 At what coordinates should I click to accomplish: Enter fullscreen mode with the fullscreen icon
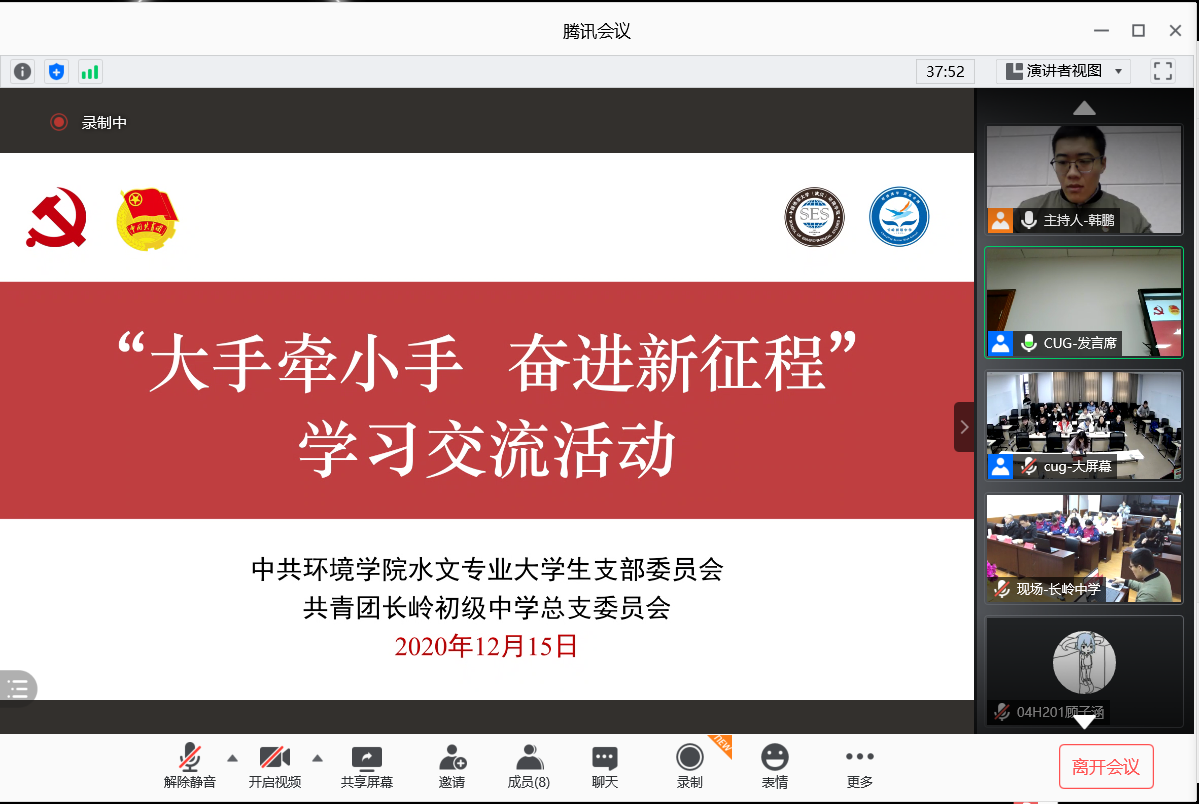click(x=1162, y=71)
